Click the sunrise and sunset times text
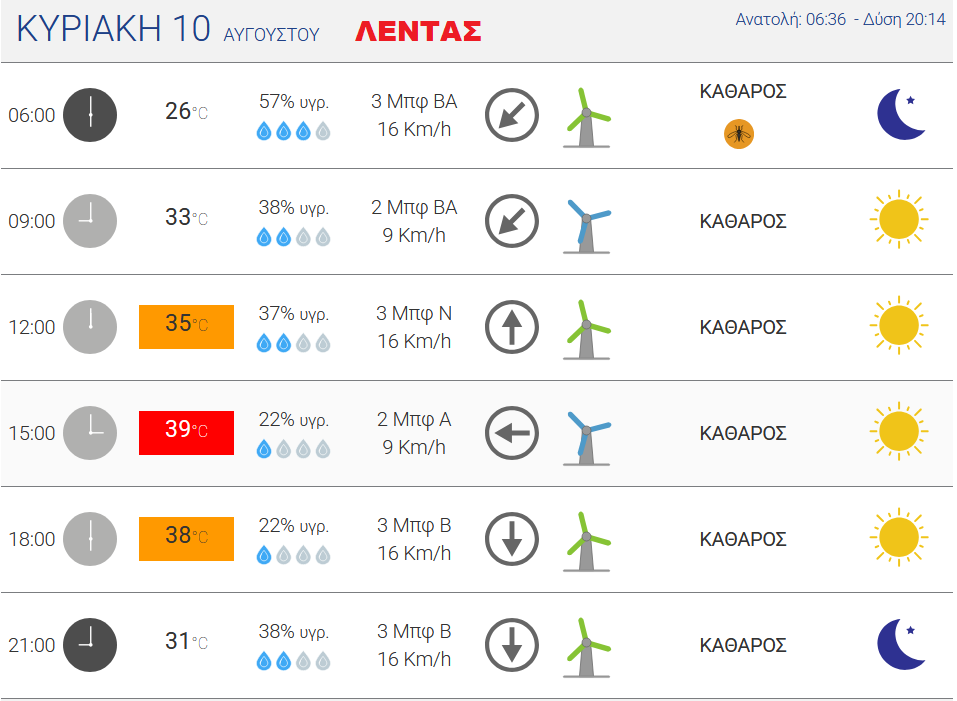Image resolution: width=957 pixels, height=701 pixels. [x=840, y=20]
